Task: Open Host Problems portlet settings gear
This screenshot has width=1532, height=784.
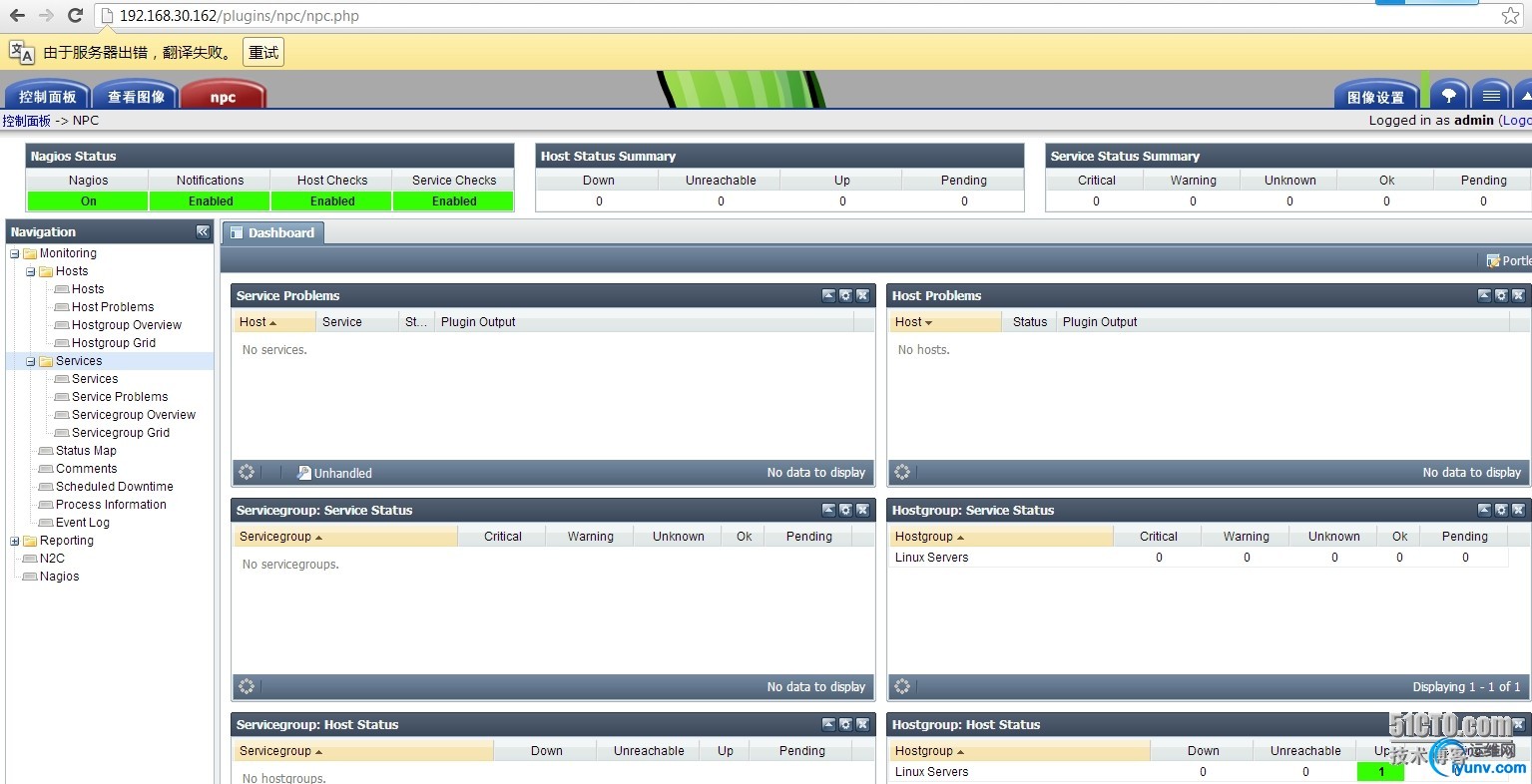Action: click(1501, 295)
